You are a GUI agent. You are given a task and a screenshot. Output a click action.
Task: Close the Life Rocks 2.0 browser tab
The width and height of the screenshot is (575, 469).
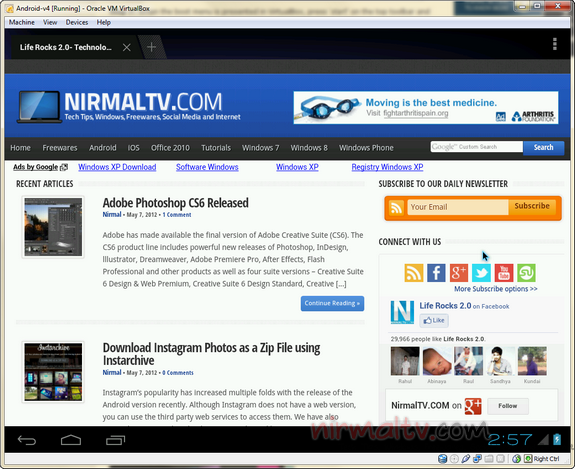pyautogui.click(x=127, y=47)
